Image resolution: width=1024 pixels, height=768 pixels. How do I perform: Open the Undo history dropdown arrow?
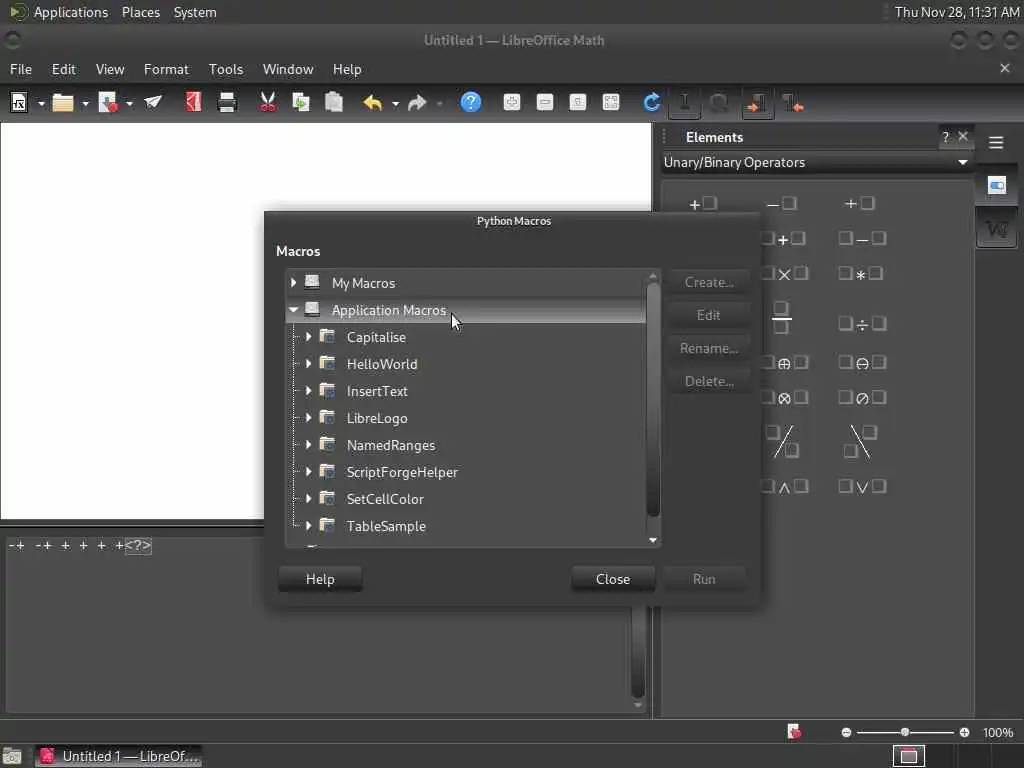[x=395, y=103]
